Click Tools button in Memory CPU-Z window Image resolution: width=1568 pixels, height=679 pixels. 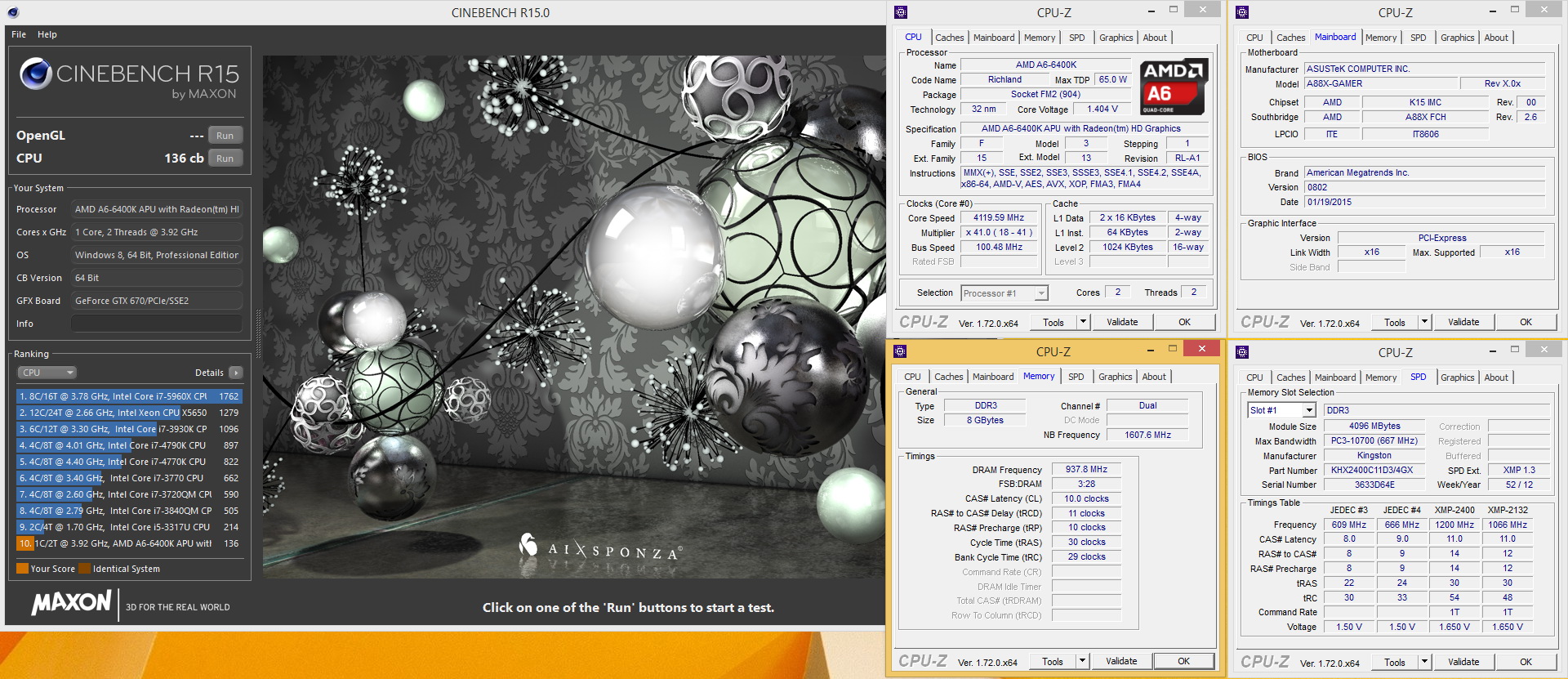click(1053, 661)
